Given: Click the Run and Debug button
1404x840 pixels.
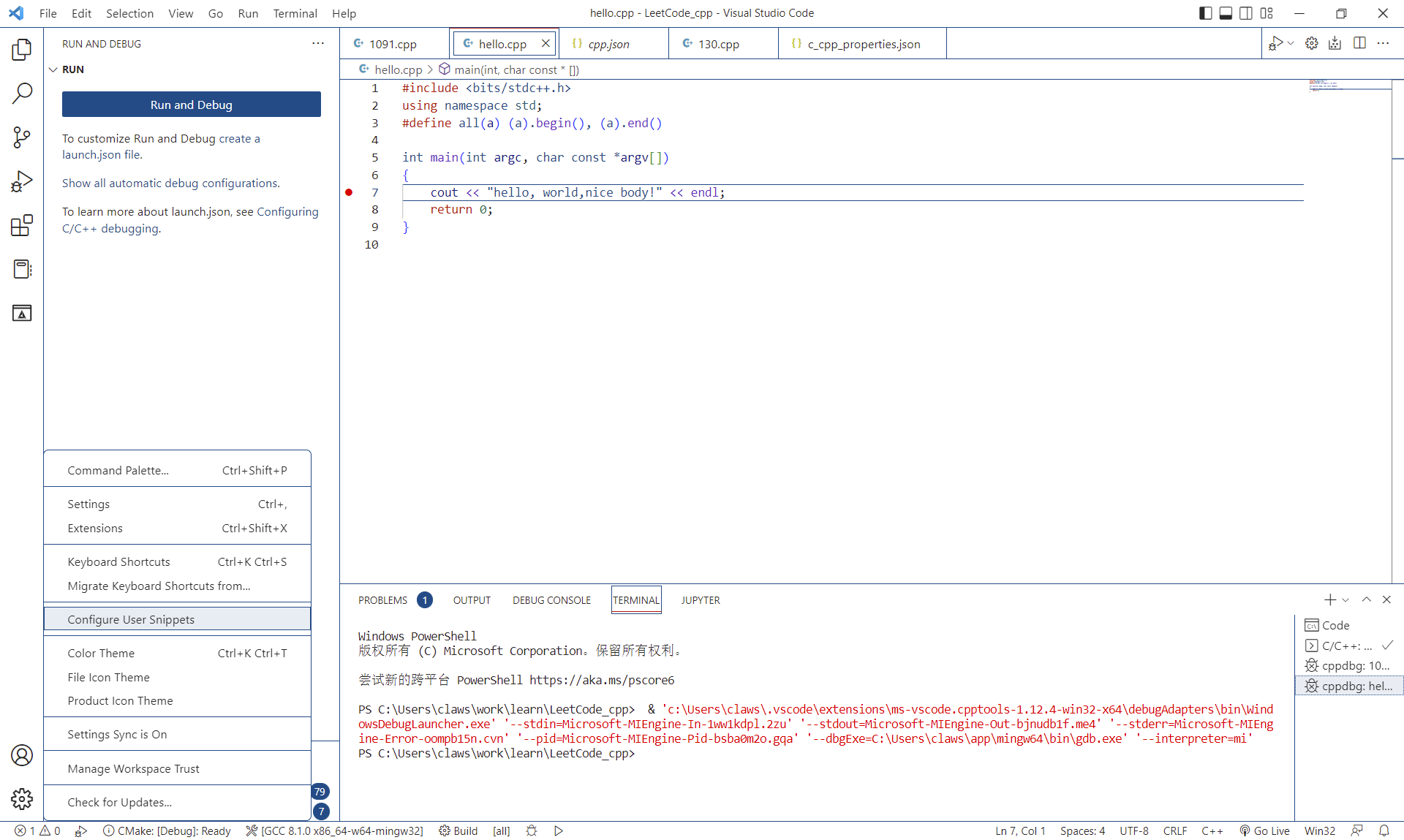Looking at the screenshot, I should pyautogui.click(x=192, y=105).
